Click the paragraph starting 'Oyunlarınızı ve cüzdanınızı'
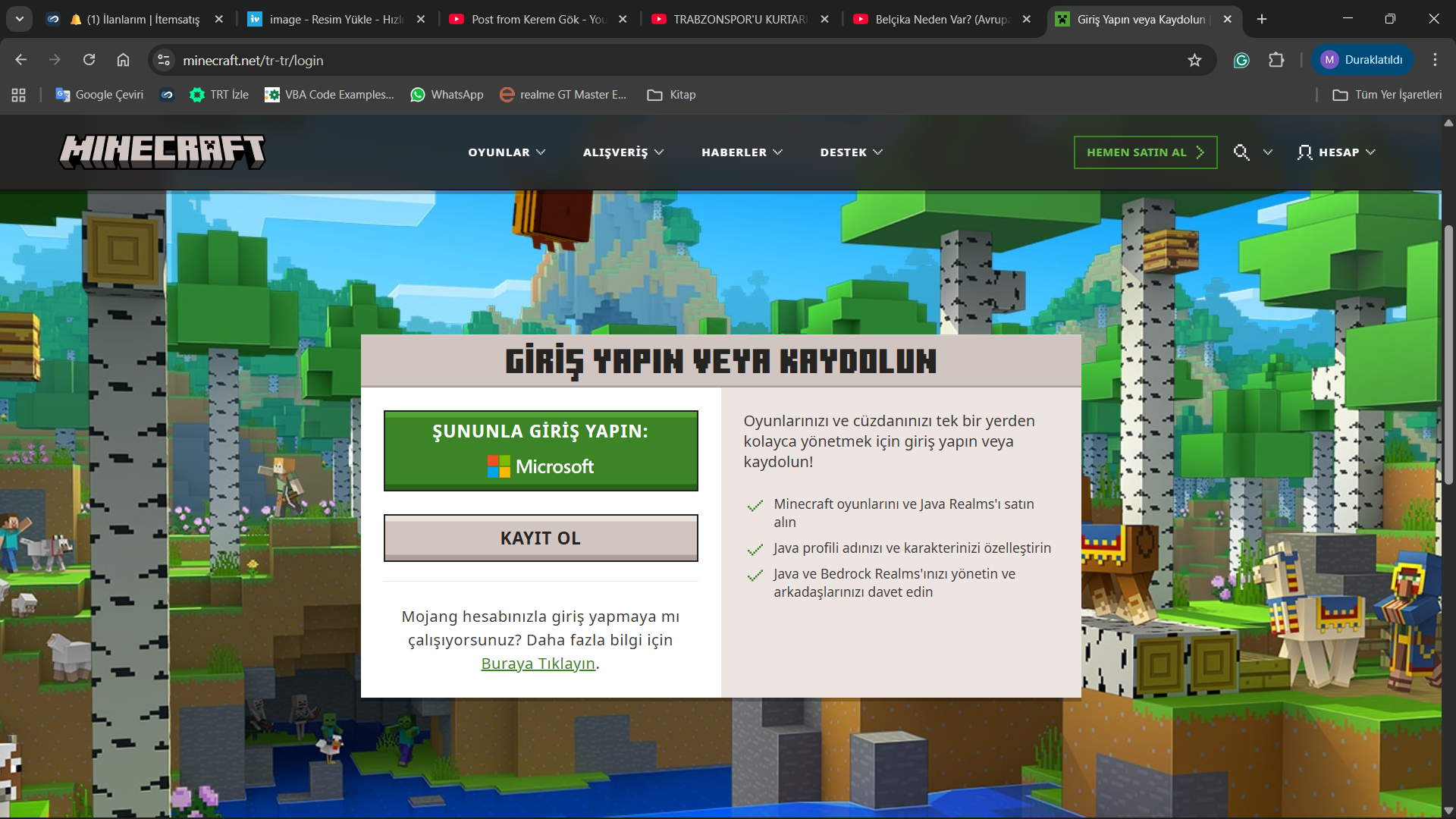 pos(890,441)
